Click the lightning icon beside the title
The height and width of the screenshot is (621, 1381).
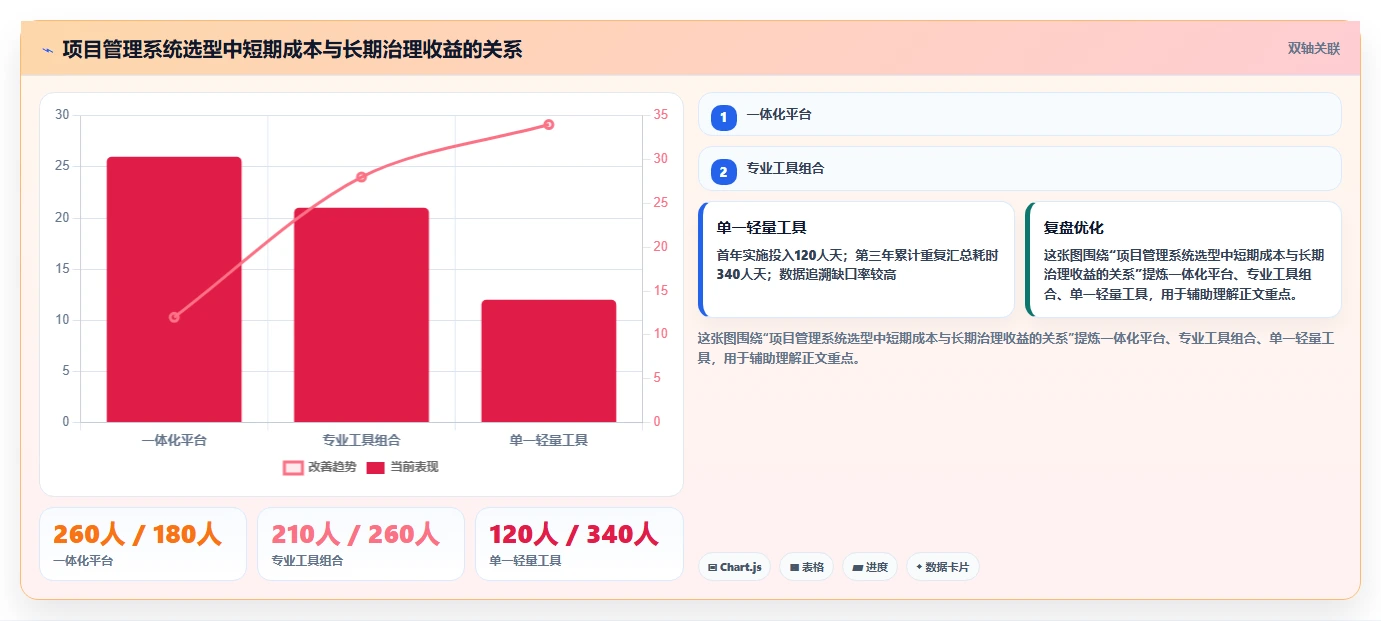pos(47,50)
